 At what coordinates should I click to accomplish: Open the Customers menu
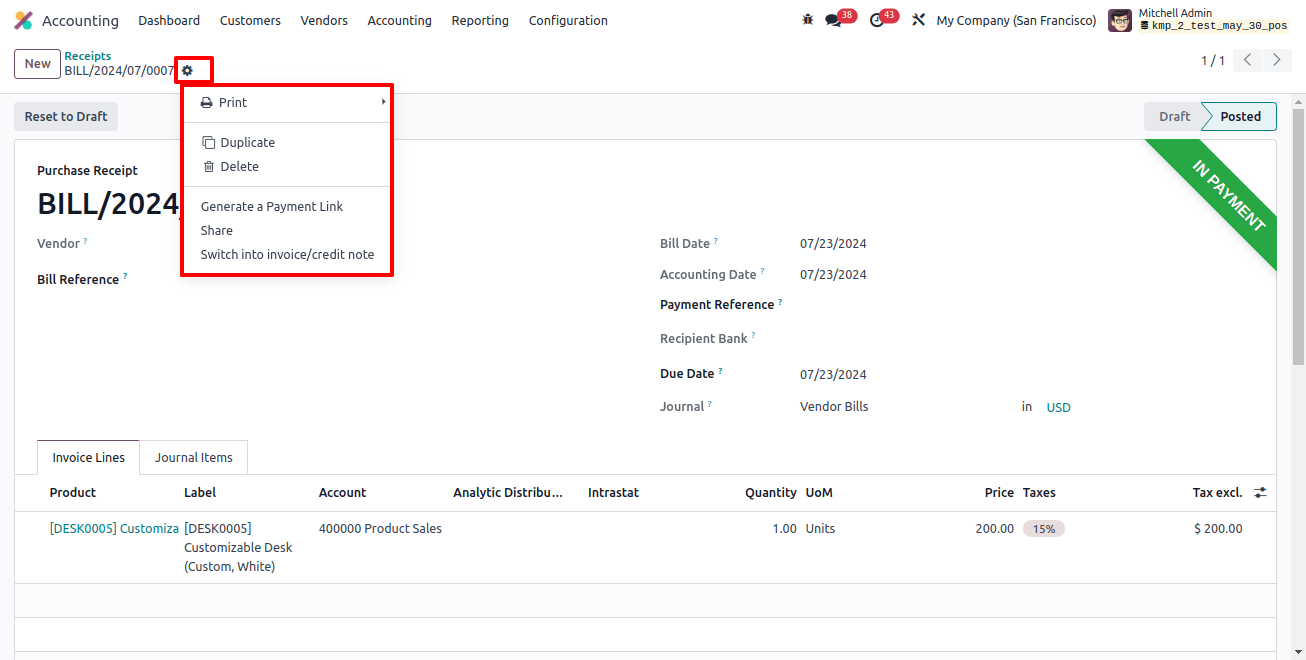pyautogui.click(x=250, y=20)
